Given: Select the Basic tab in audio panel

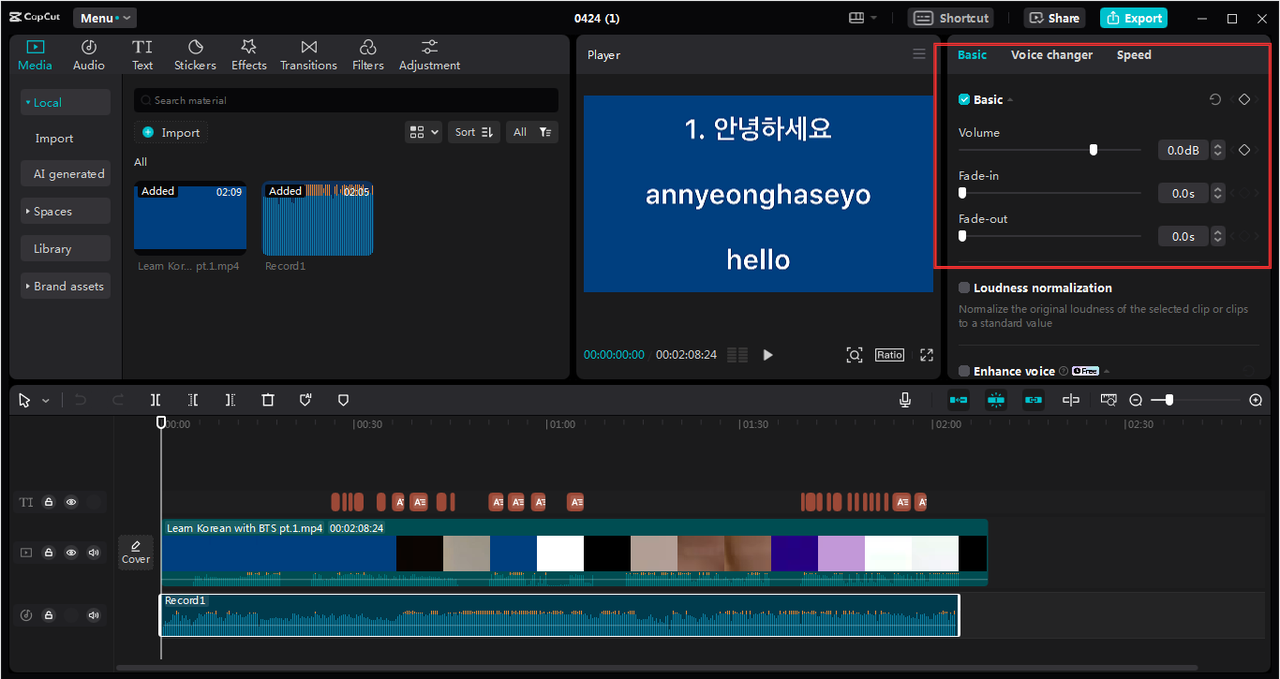Looking at the screenshot, I should tap(972, 55).
